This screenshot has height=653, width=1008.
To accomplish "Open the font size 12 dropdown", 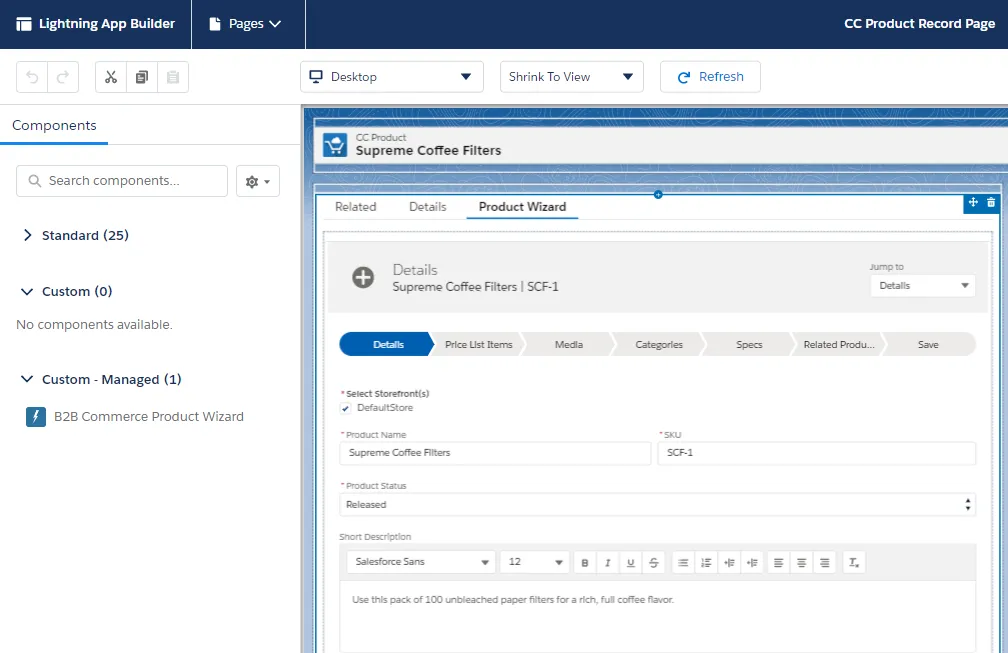I will coord(534,562).
